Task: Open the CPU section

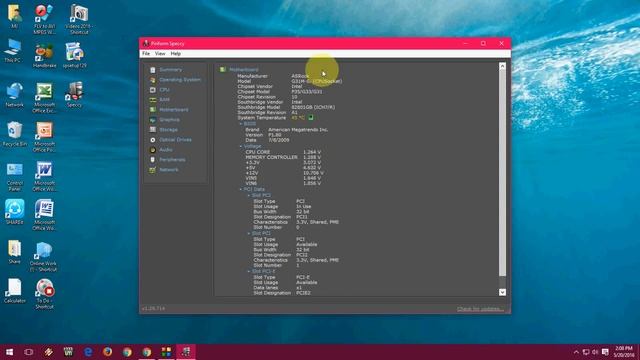Action: tap(164, 90)
